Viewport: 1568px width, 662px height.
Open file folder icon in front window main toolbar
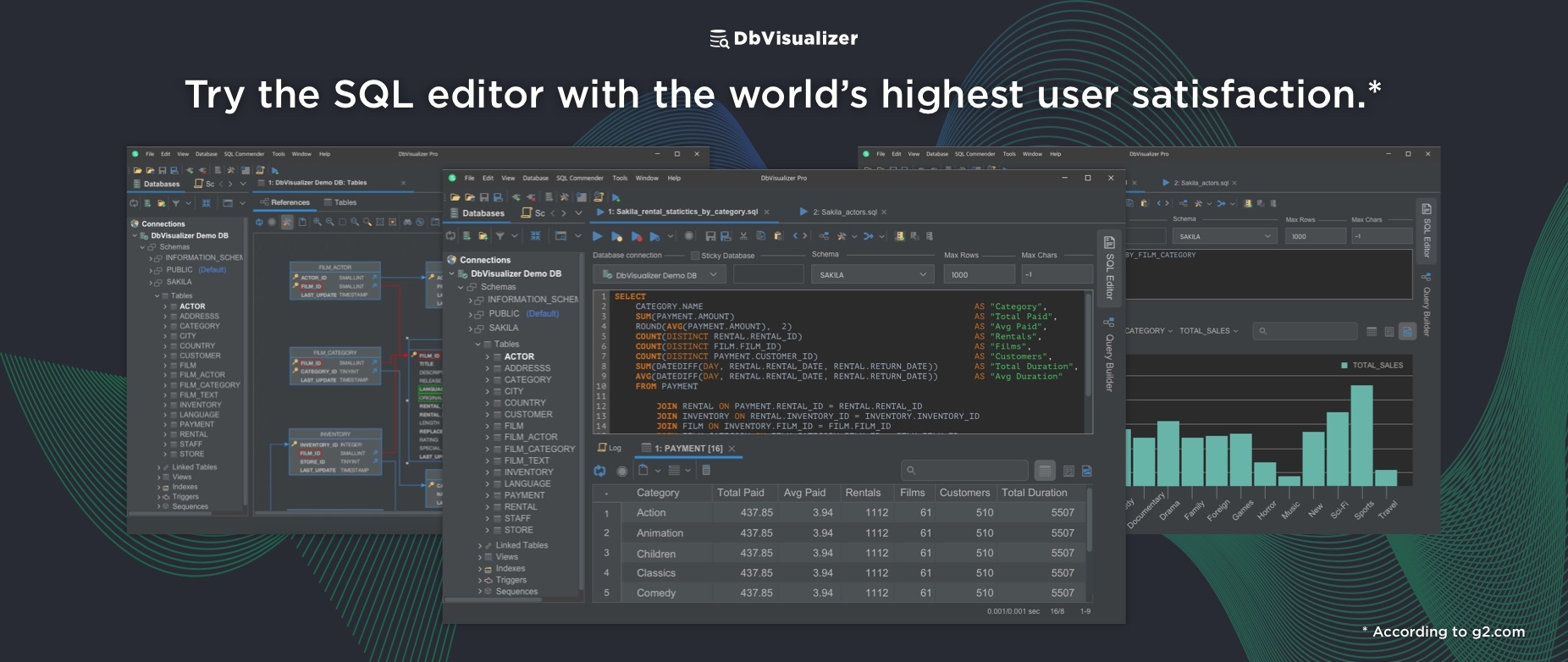(x=455, y=197)
